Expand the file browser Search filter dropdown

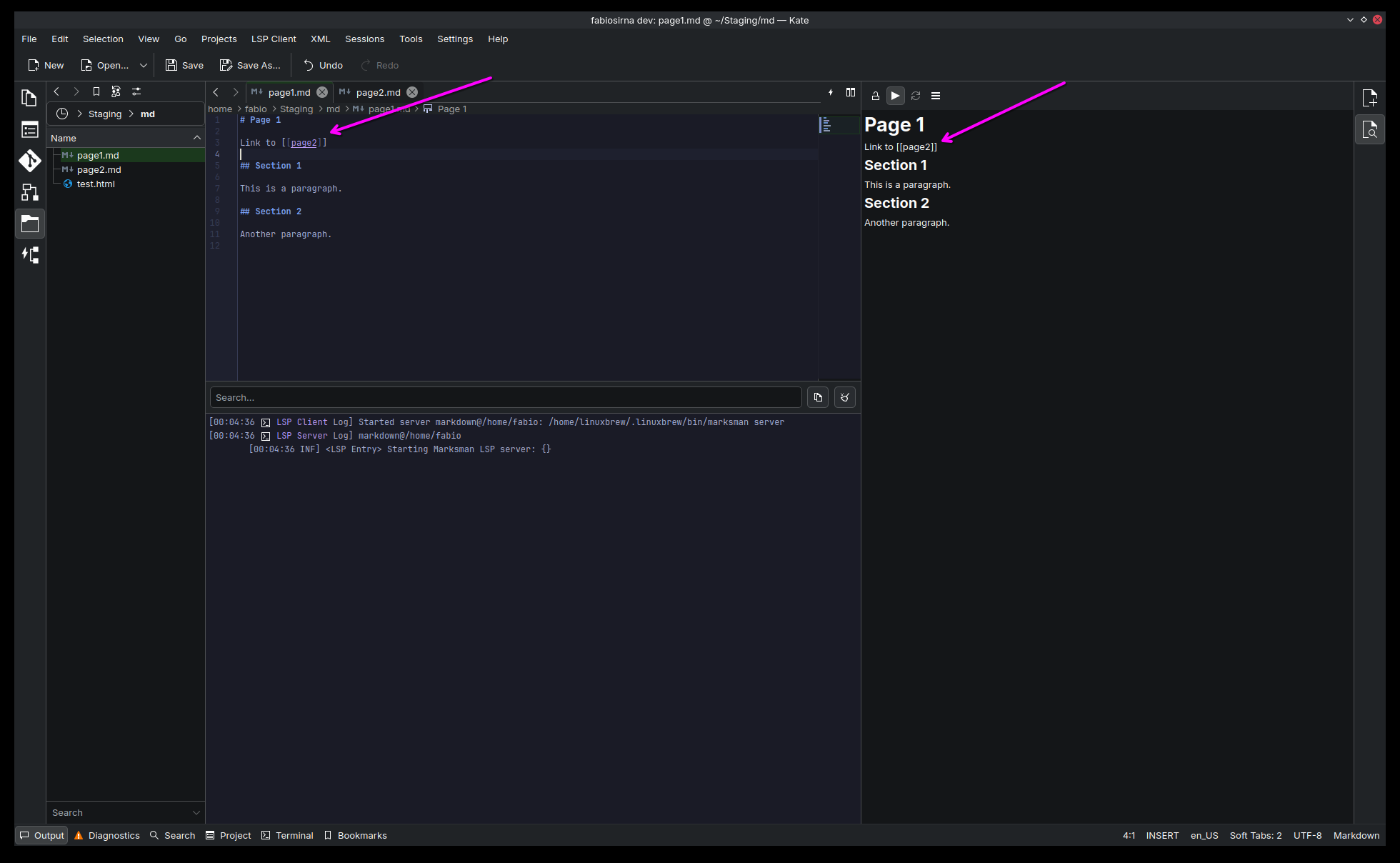pyautogui.click(x=196, y=812)
